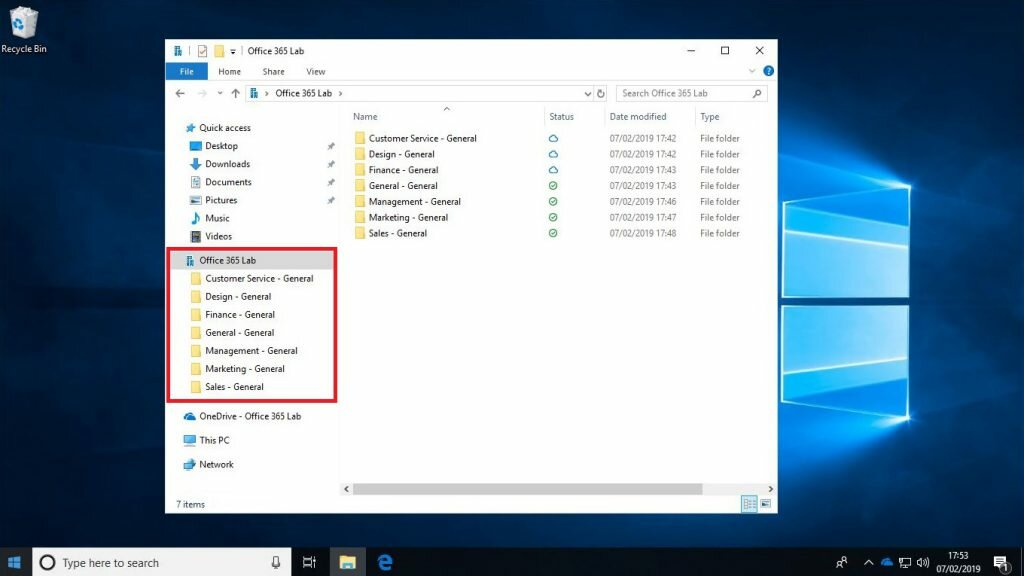Click the pin icon next to Pictures
The image size is (1024, 576).
click(x=331, y=200)
